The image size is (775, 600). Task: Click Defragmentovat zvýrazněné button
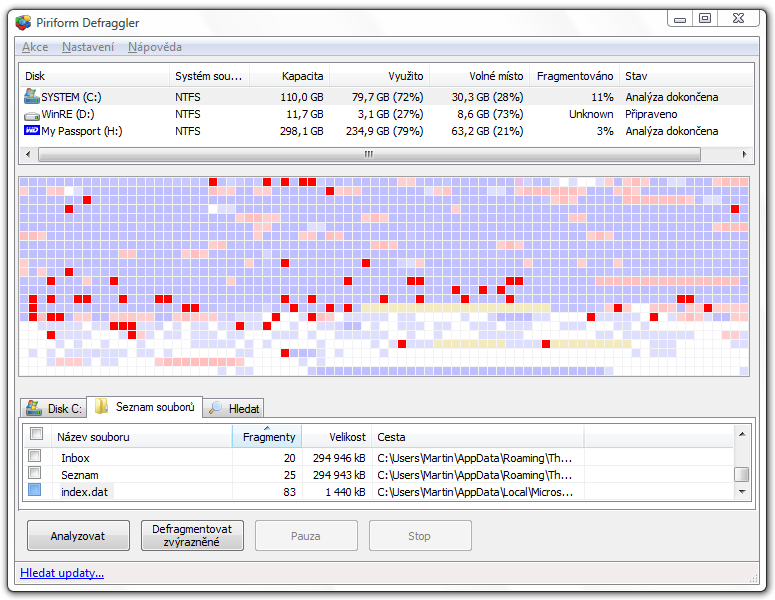(x=192, y=536)
